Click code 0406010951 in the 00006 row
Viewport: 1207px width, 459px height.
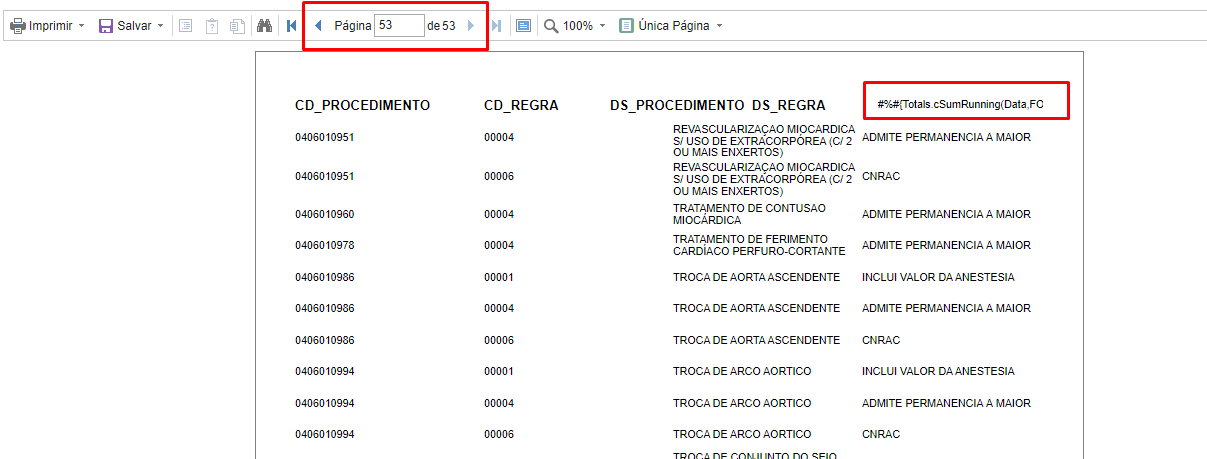[x=325, y=176]
